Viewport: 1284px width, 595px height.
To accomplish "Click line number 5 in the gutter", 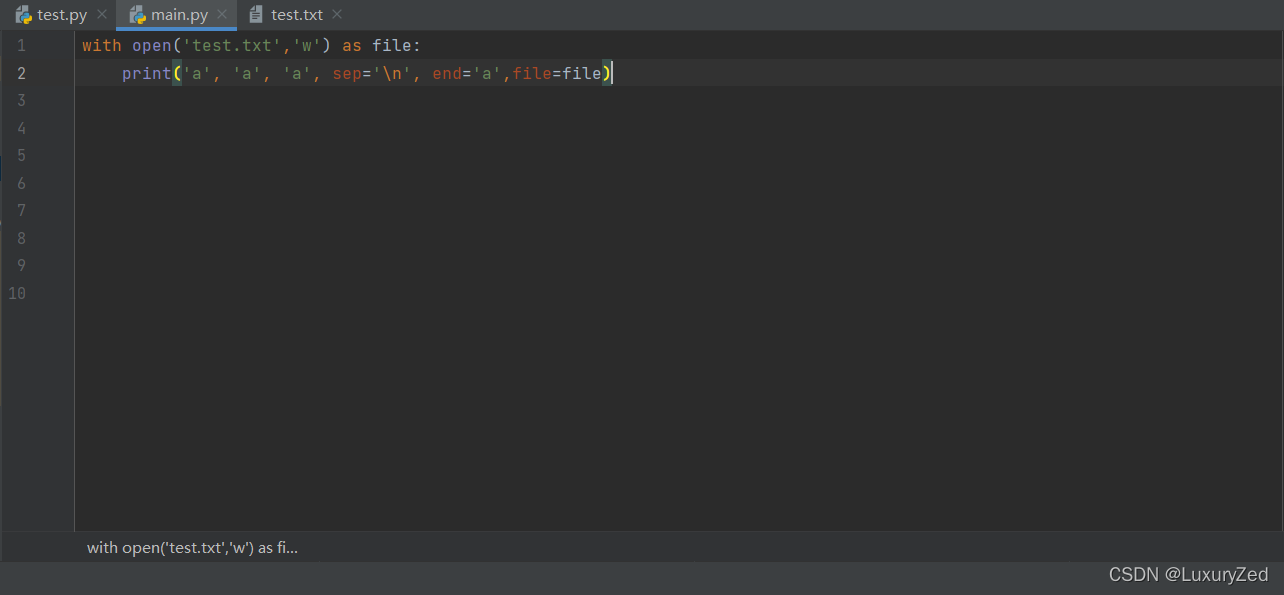I will click(x=21, y=155).
